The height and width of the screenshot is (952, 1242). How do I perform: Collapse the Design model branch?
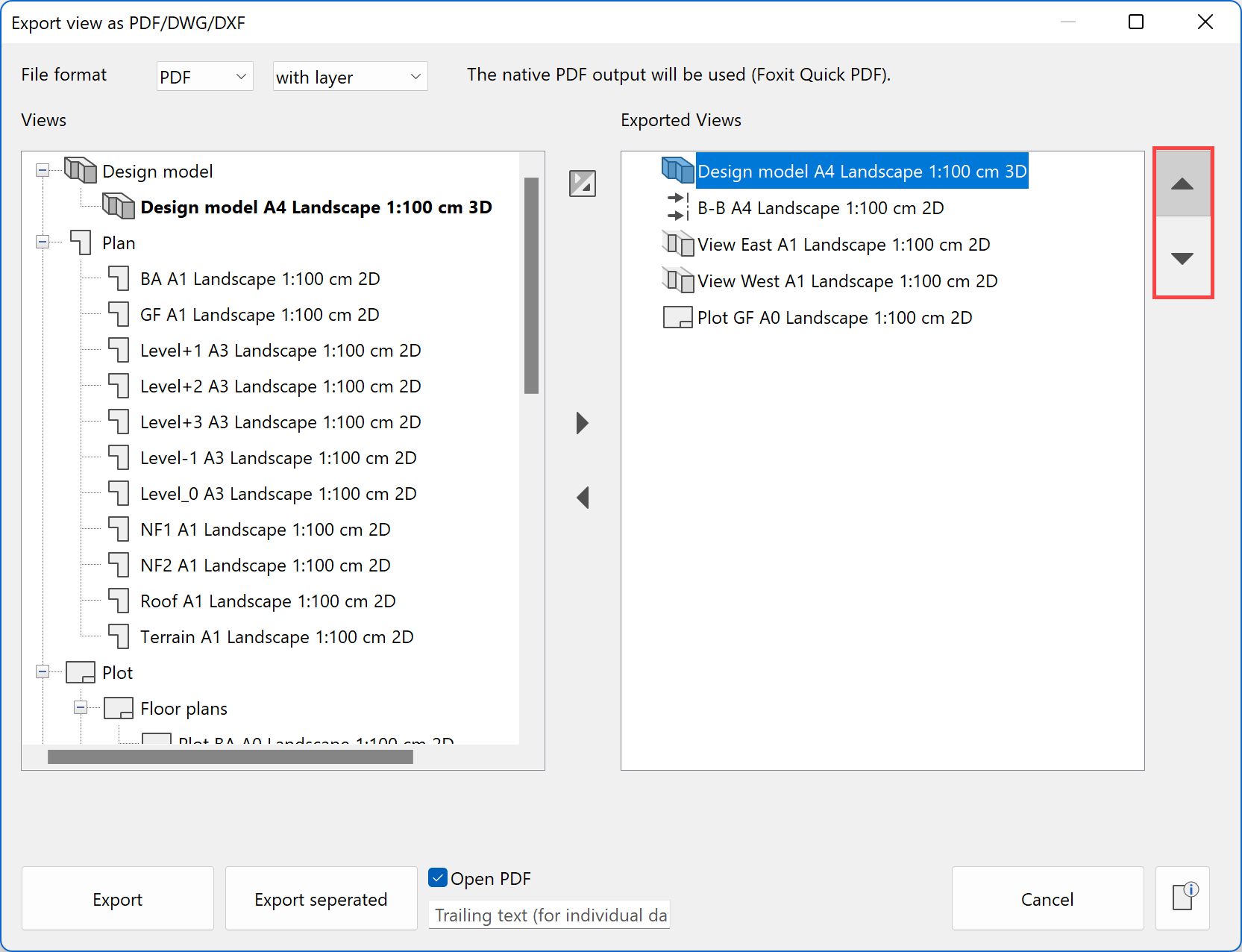coord(43,170)
